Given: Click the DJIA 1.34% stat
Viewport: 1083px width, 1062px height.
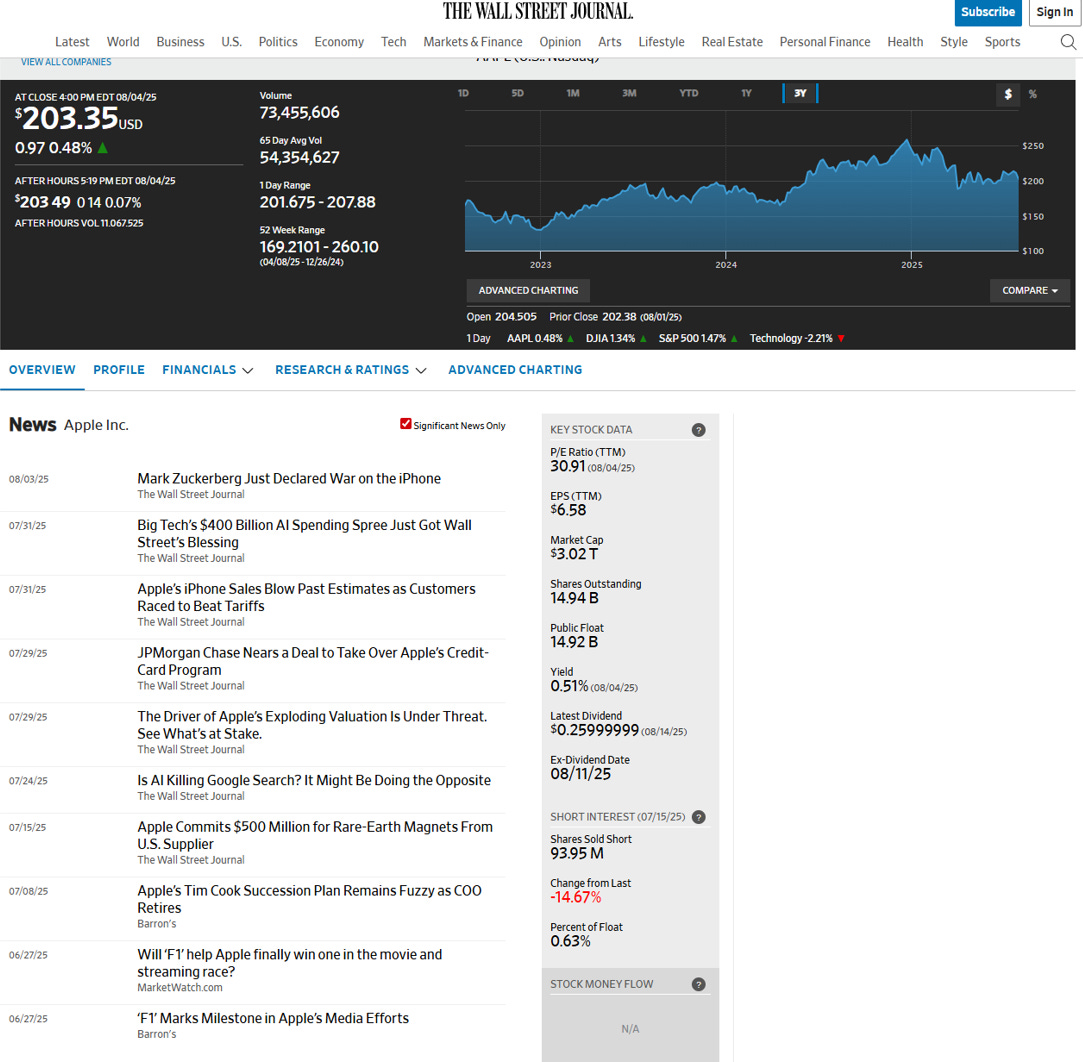Looking at the screenshot, I should [616, 338].
